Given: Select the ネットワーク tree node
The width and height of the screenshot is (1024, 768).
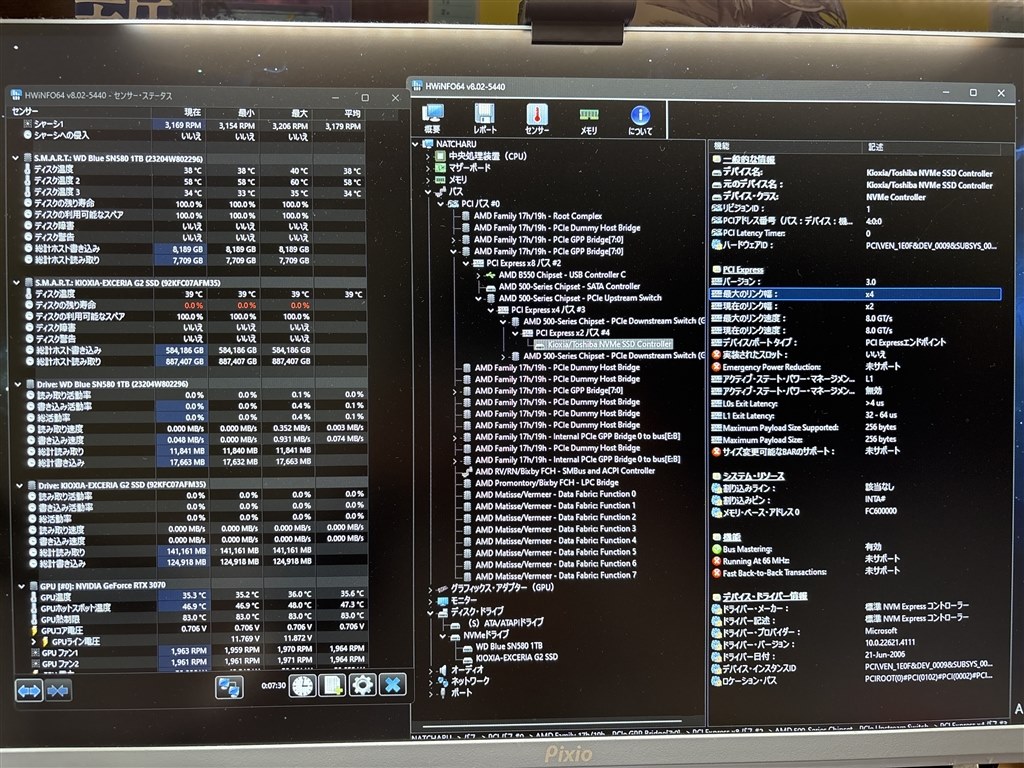Looking at the screenshot, I should (x=470, y=680).
